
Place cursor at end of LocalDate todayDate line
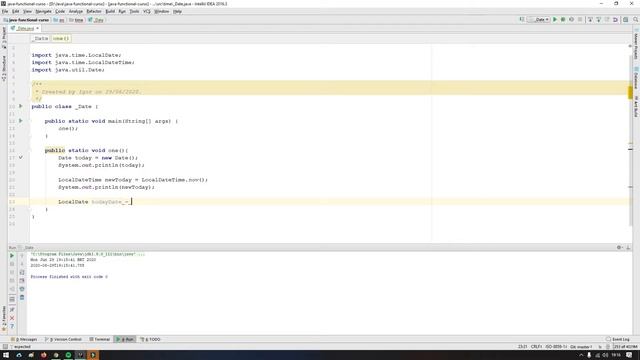pos(132,202)
